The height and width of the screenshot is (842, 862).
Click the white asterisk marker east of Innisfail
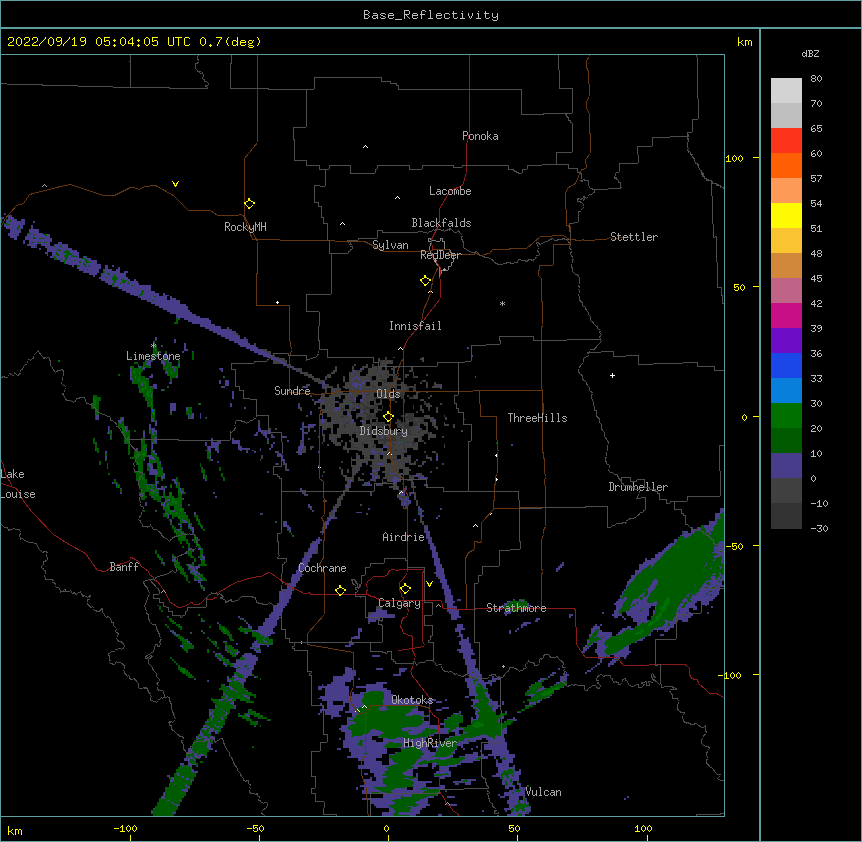(x=502, y=303)
